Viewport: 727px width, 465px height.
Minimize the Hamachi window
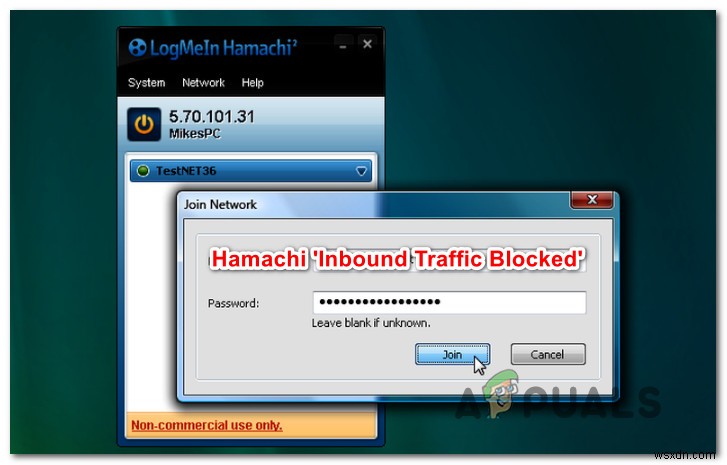[343, 45]
